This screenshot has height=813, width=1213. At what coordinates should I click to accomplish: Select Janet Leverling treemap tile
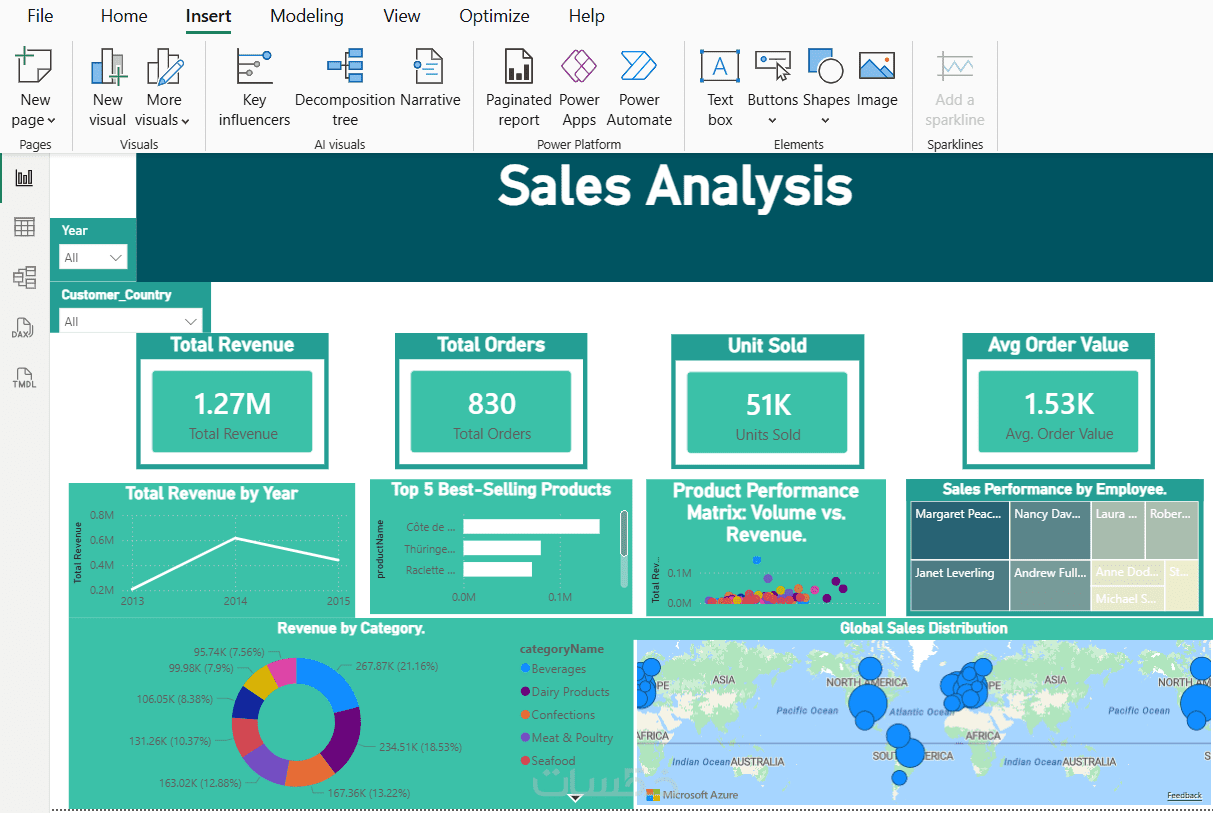(960, 586)
